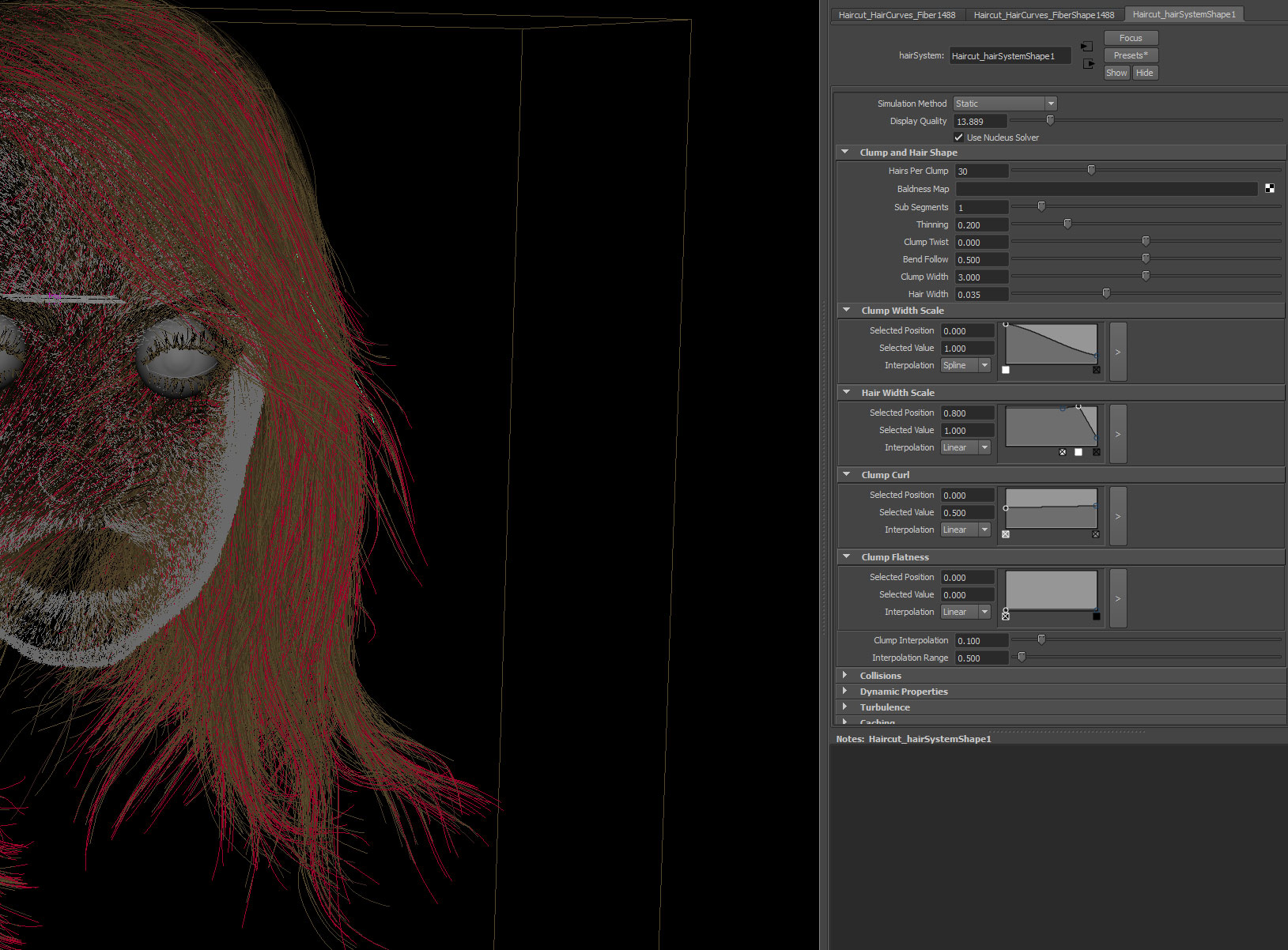Select the Haircut_hairSystemShape1 tab

[x=1184, y=14]
